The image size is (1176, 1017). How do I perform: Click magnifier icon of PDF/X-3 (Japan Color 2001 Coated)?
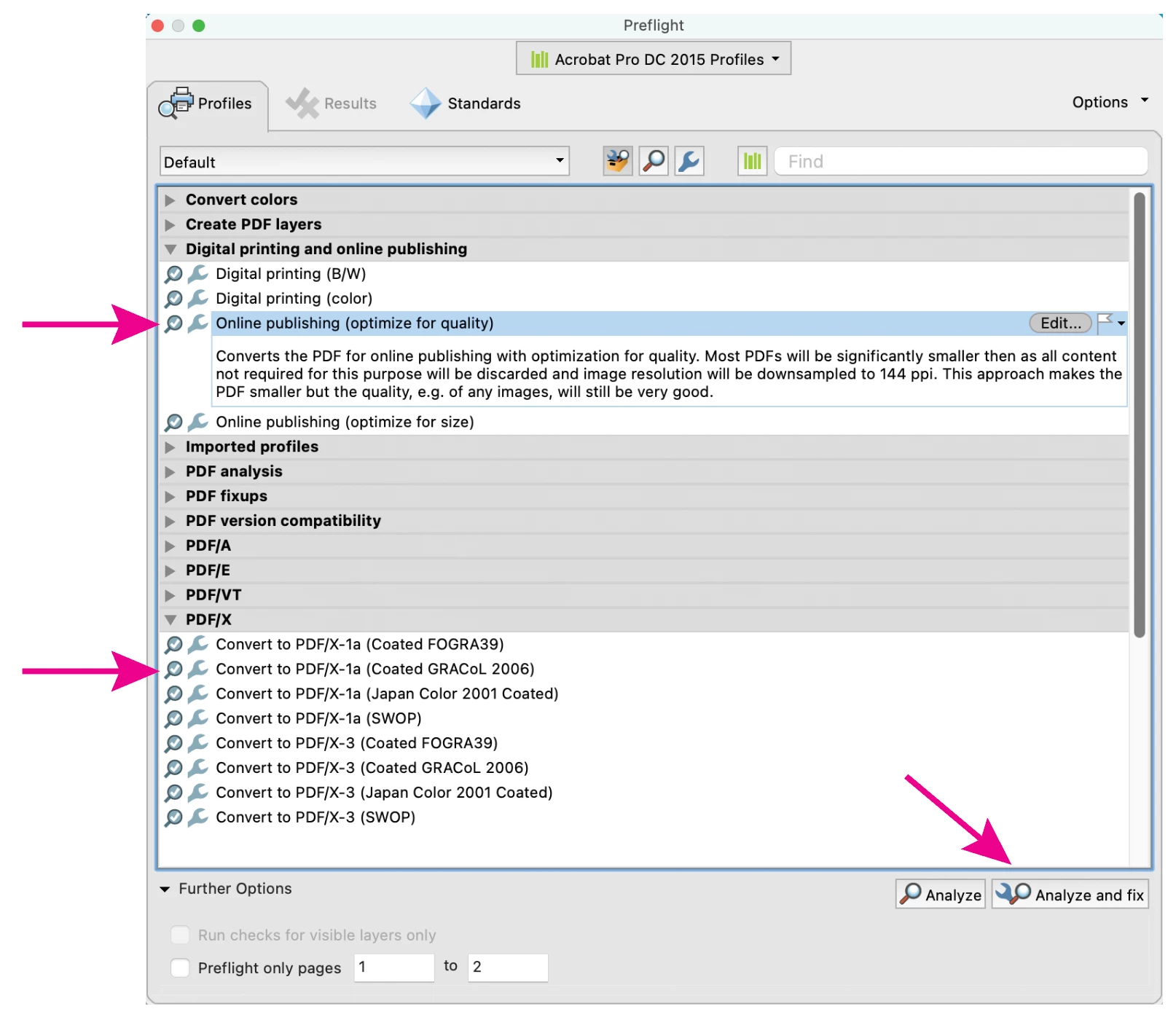173,793
